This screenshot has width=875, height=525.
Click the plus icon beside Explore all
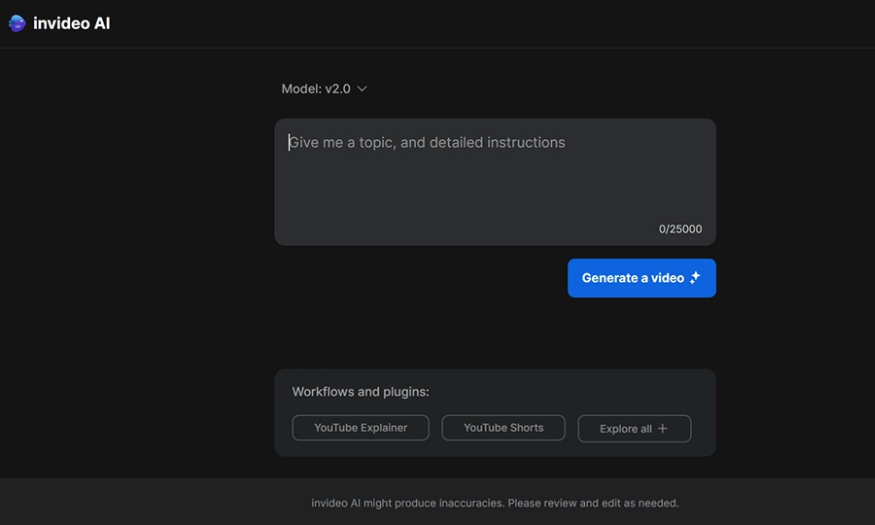click(662, 428)
